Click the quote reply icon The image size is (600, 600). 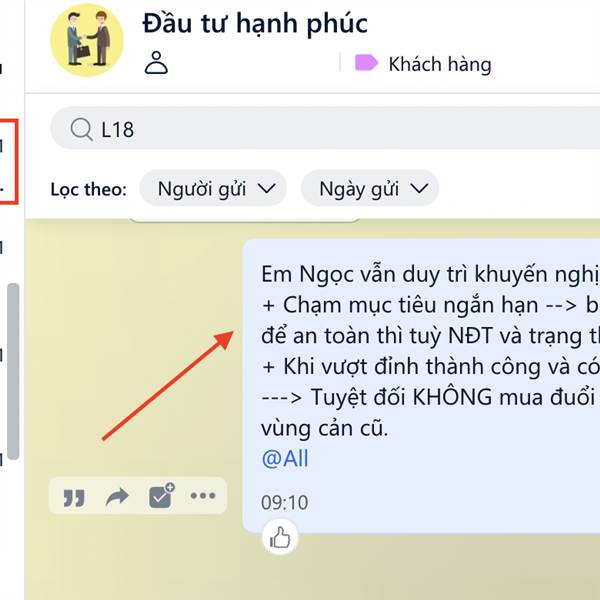pyautogui.click(x=73, y=497)
